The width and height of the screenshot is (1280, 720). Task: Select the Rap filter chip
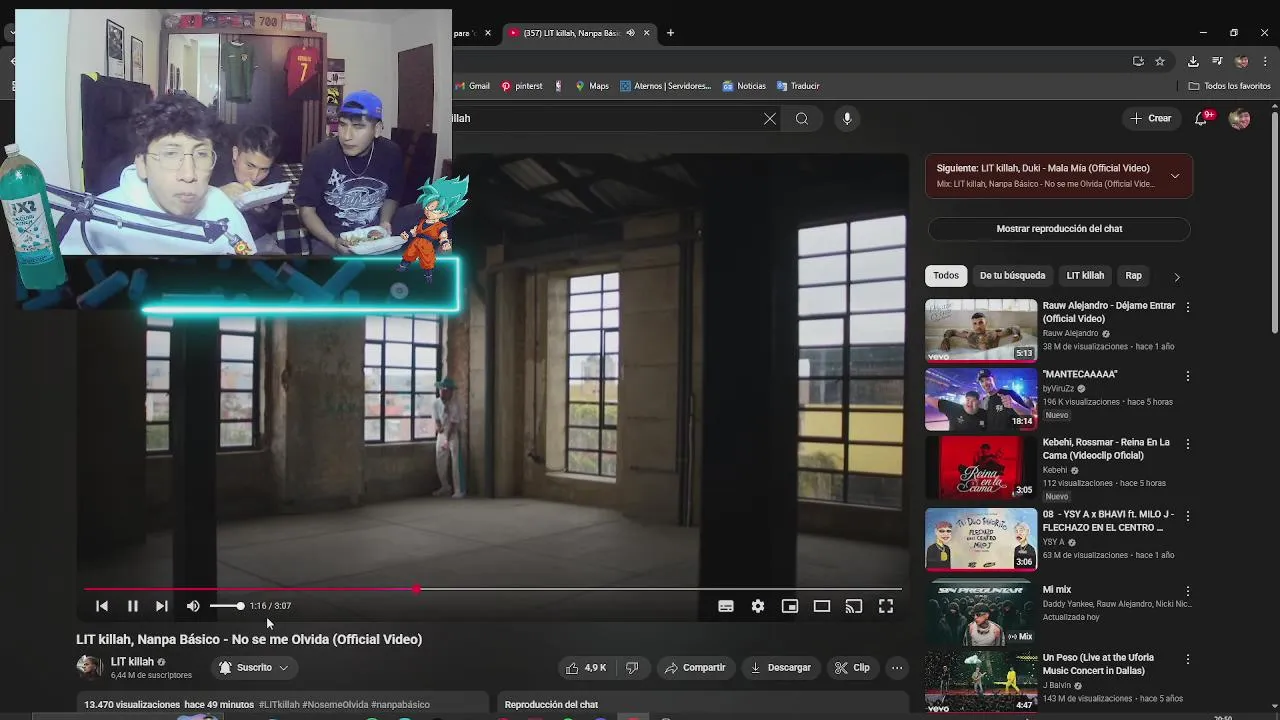[1133, 276]
